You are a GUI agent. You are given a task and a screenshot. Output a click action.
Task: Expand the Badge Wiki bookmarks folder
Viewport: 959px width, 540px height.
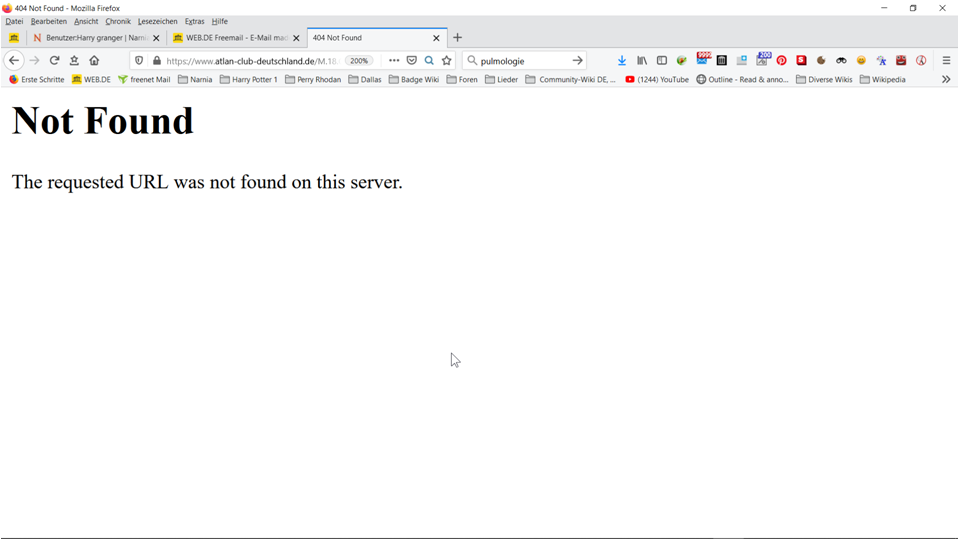(414, 80)
